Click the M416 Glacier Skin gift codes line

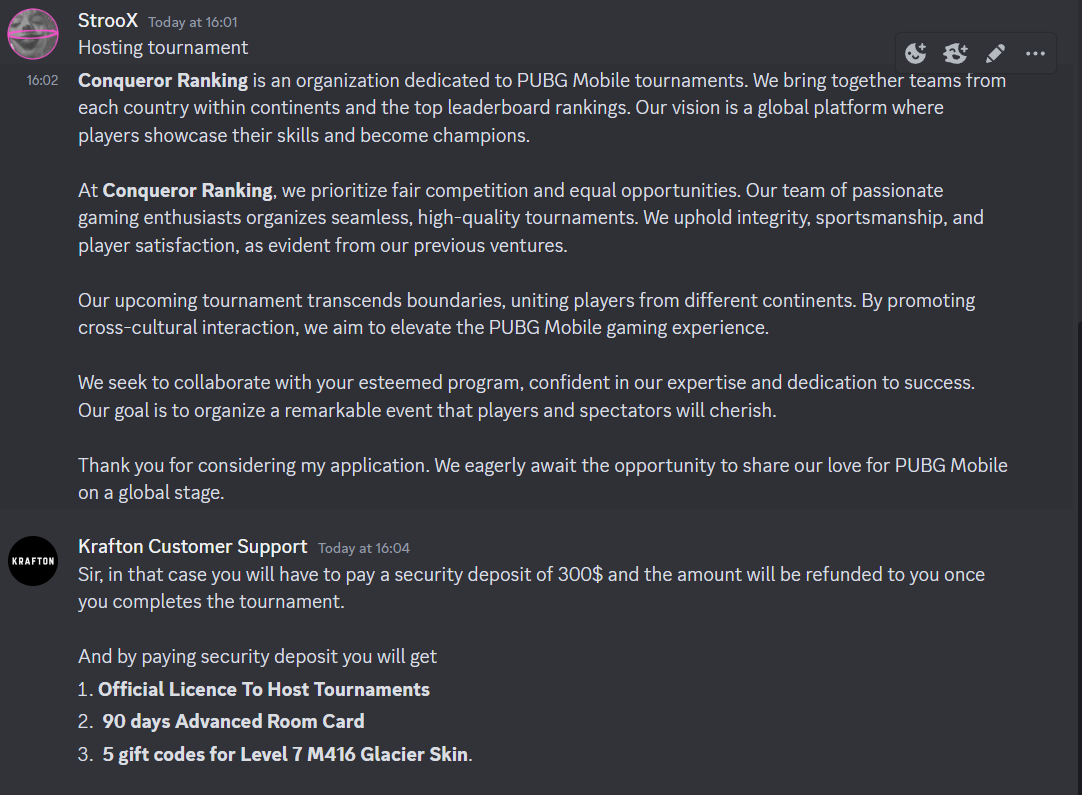[x=286, y=754]
